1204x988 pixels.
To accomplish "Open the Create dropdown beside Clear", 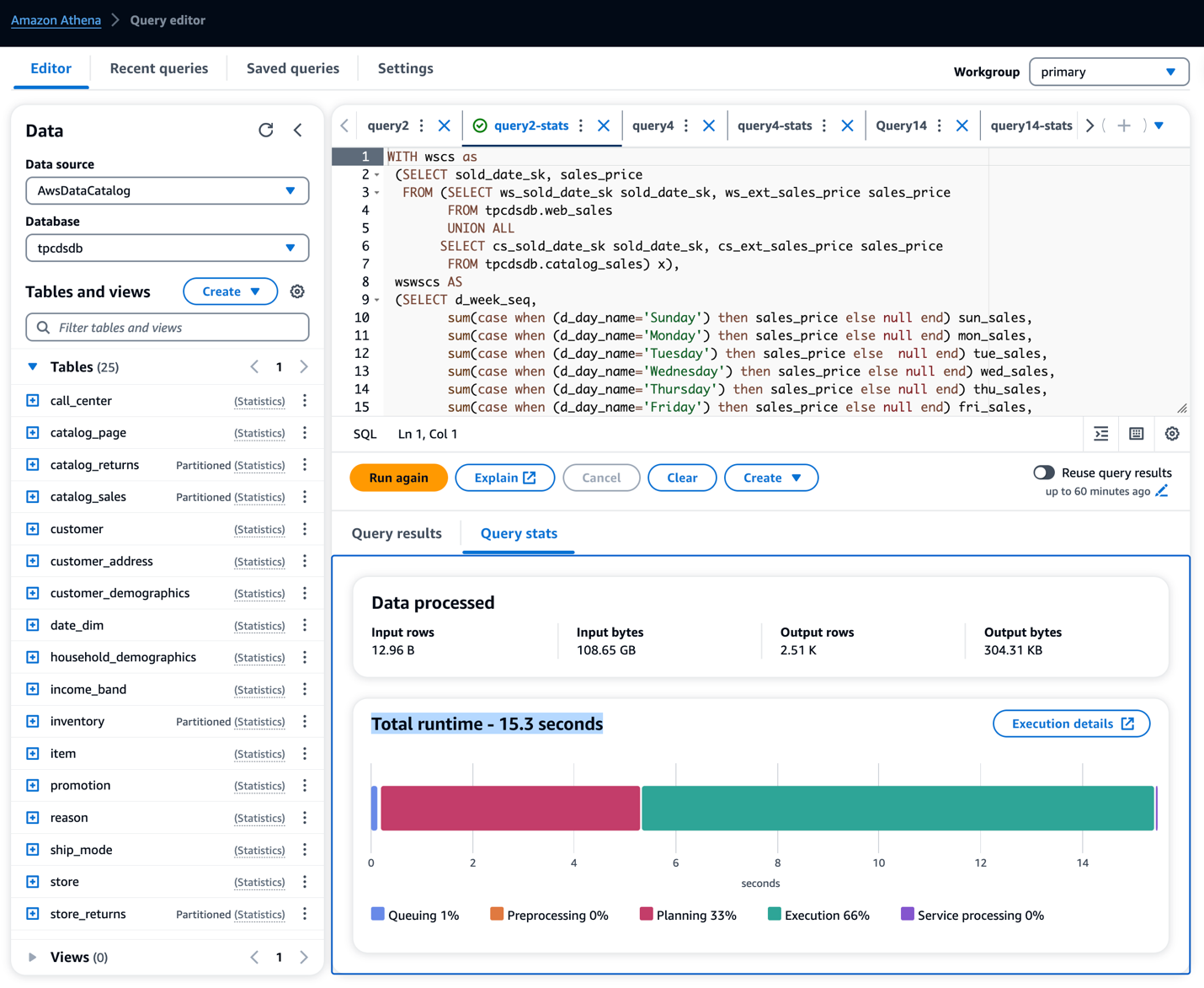I will click(x=771, y=478).
